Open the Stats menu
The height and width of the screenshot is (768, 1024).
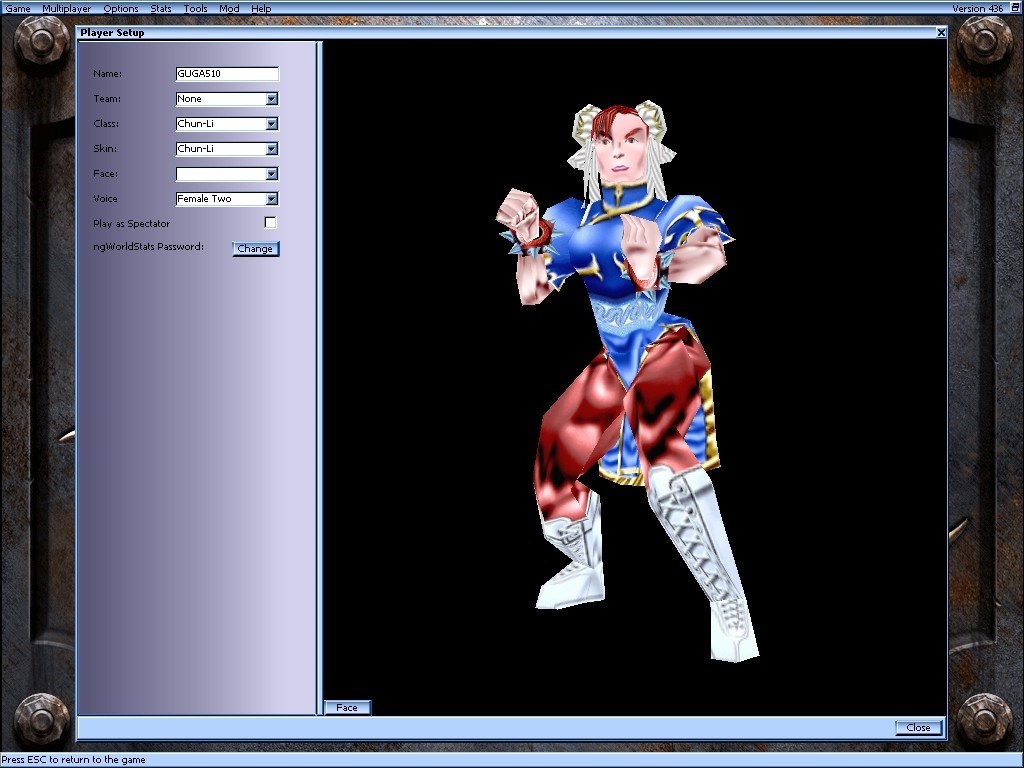pos(161,8)
